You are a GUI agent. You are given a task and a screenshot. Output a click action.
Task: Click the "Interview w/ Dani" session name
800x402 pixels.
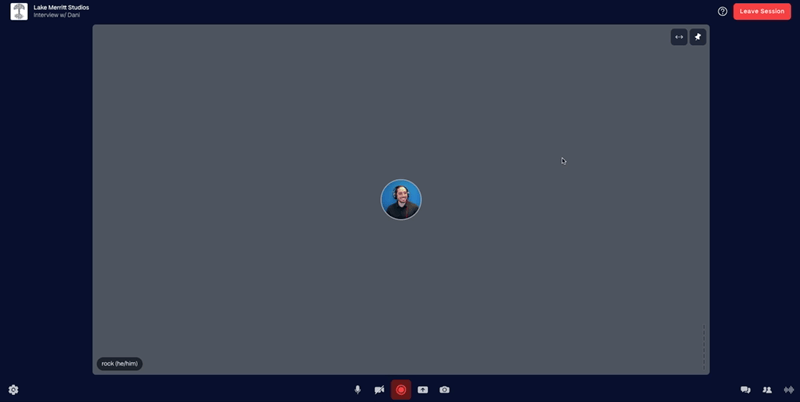57,16
